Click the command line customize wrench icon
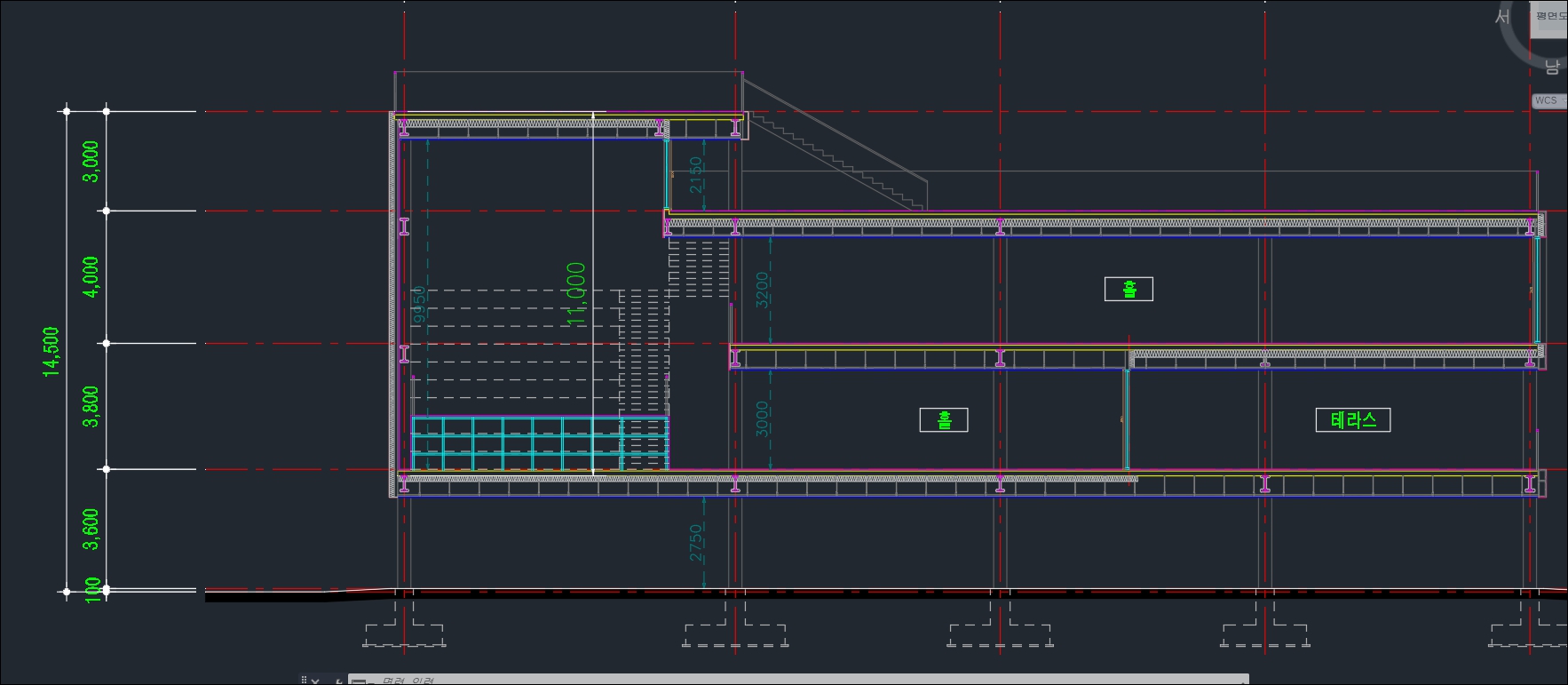This screenshot has height=685, width=1568. (337, 681)
